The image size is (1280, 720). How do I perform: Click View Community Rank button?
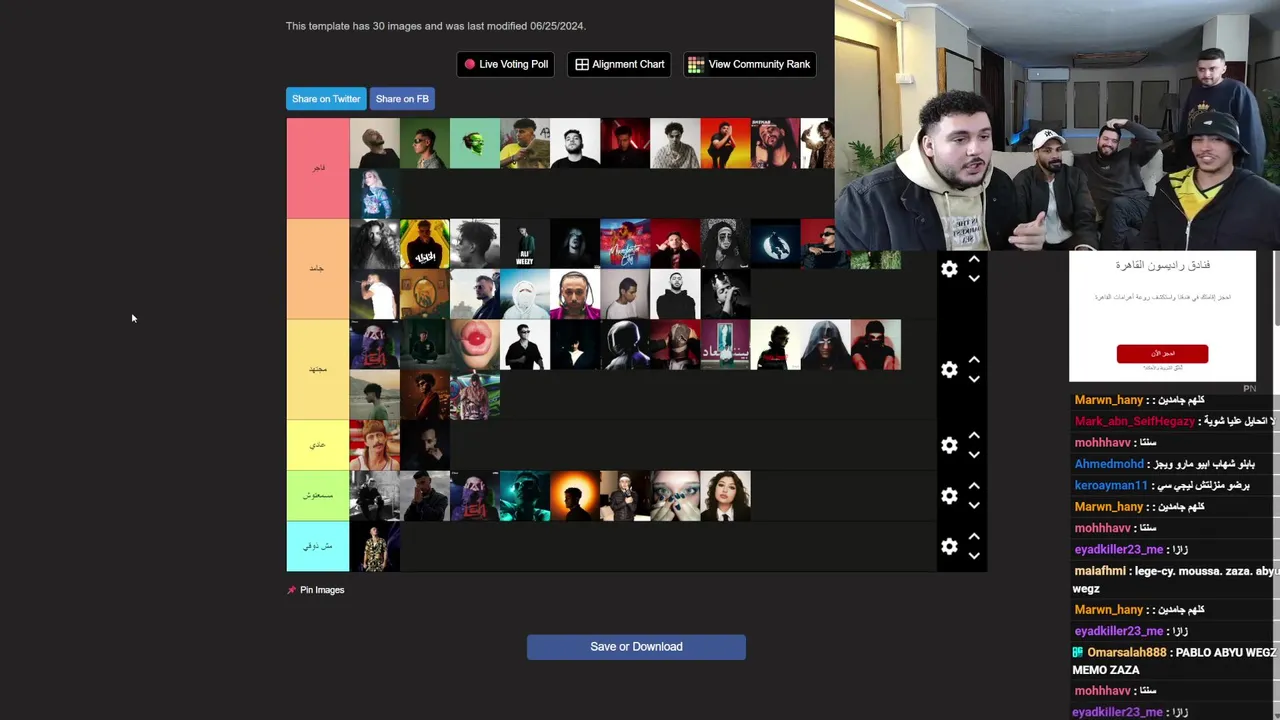[x=750, y=64]
